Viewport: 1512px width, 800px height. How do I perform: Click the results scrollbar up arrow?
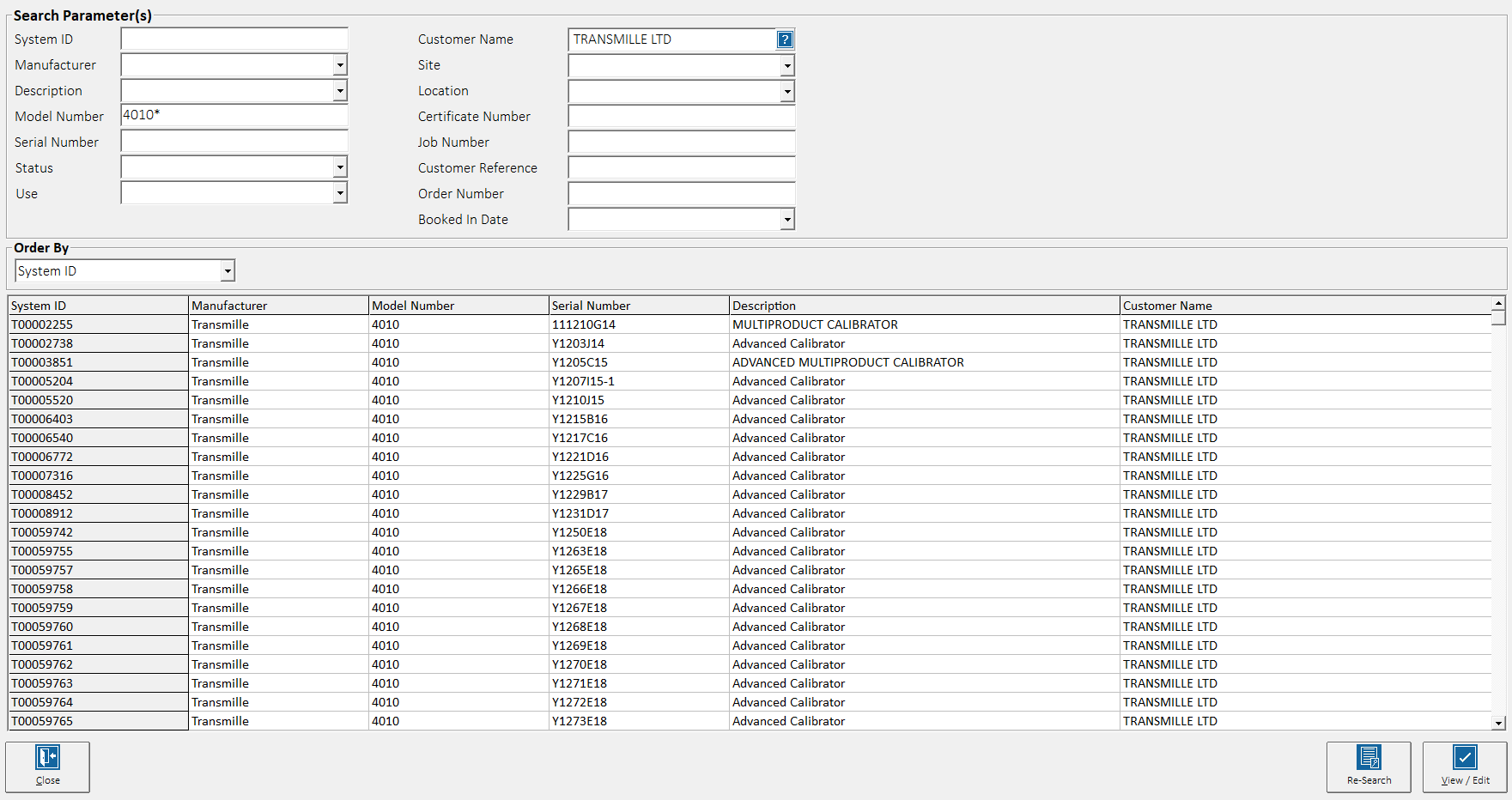pos(1498,303)
